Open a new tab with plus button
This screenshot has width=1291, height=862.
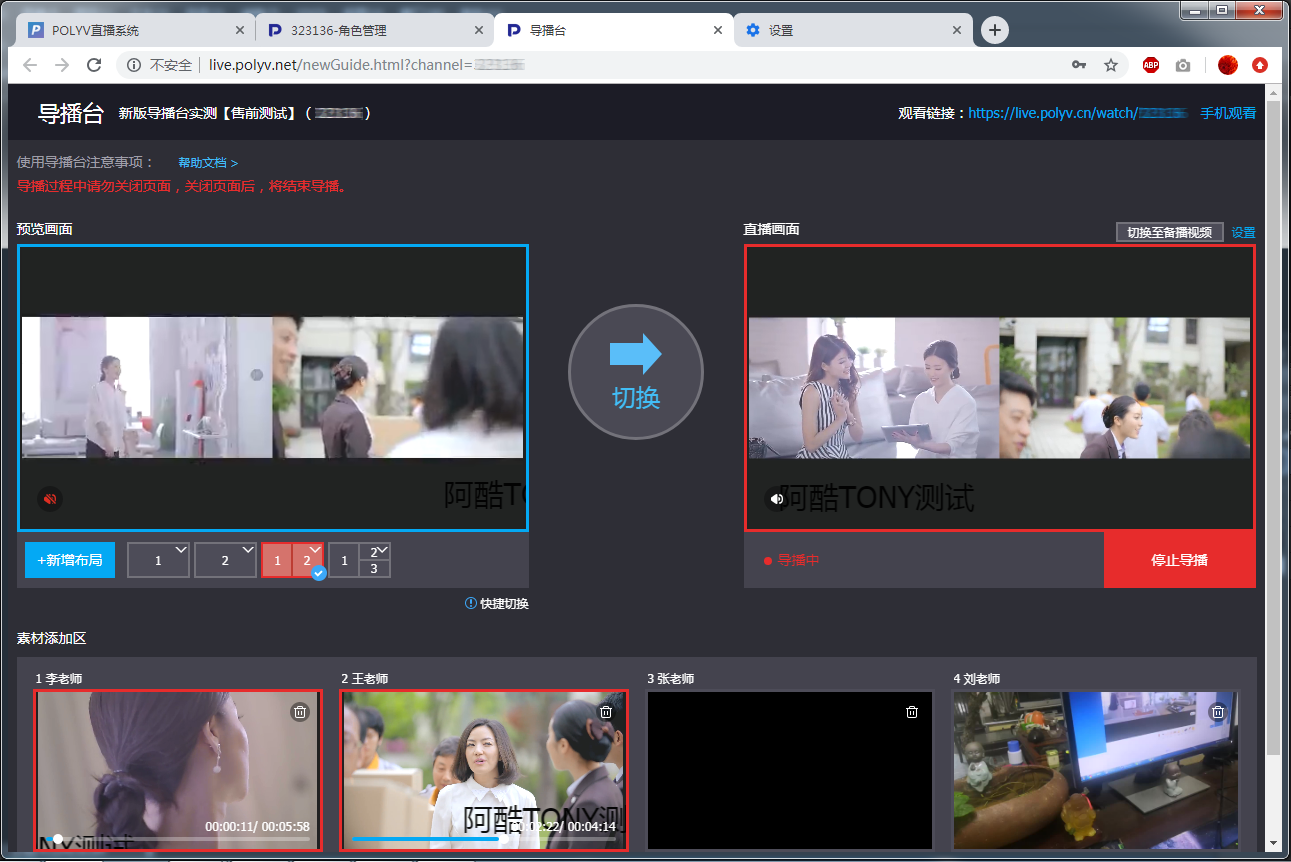click(x=994, y=30)
